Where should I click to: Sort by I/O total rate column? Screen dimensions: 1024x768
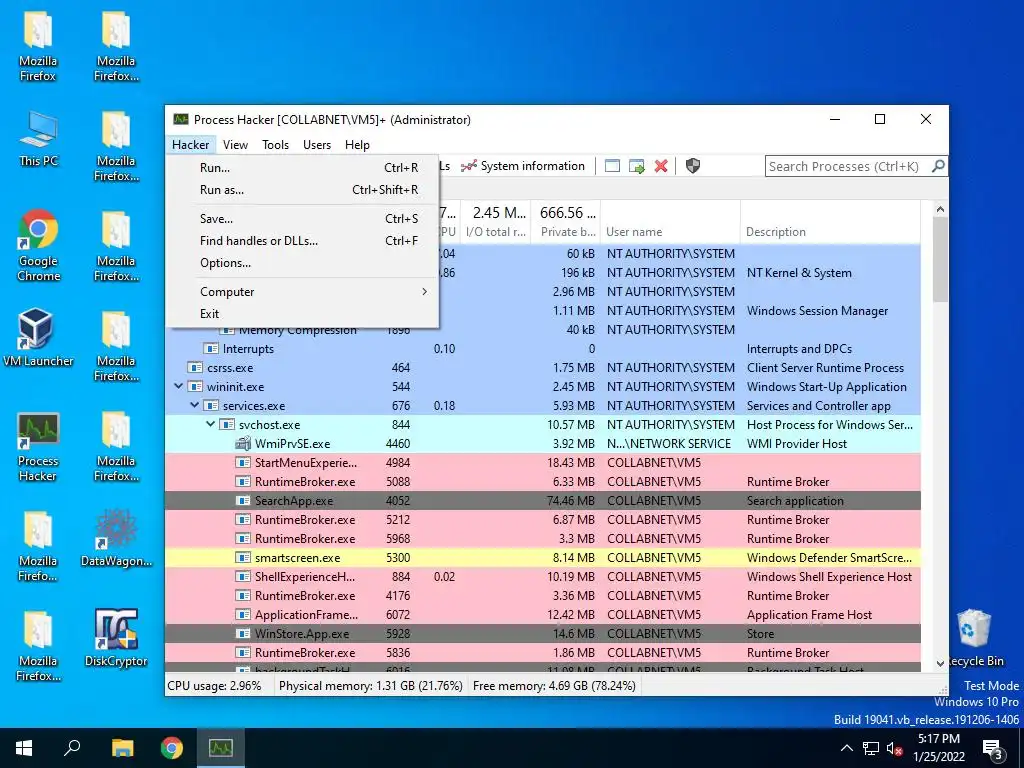click(x=496, y=222)
